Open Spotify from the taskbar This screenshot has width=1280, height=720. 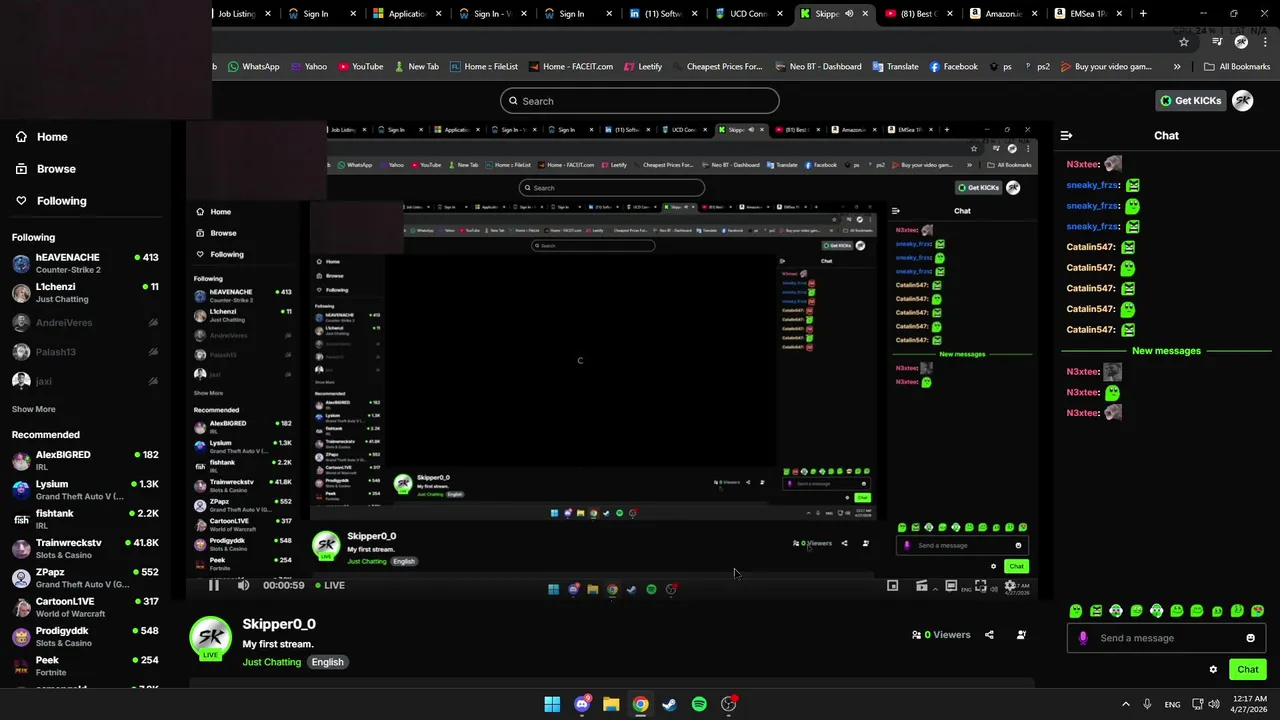pyautogui.click(x=699, y=704)
